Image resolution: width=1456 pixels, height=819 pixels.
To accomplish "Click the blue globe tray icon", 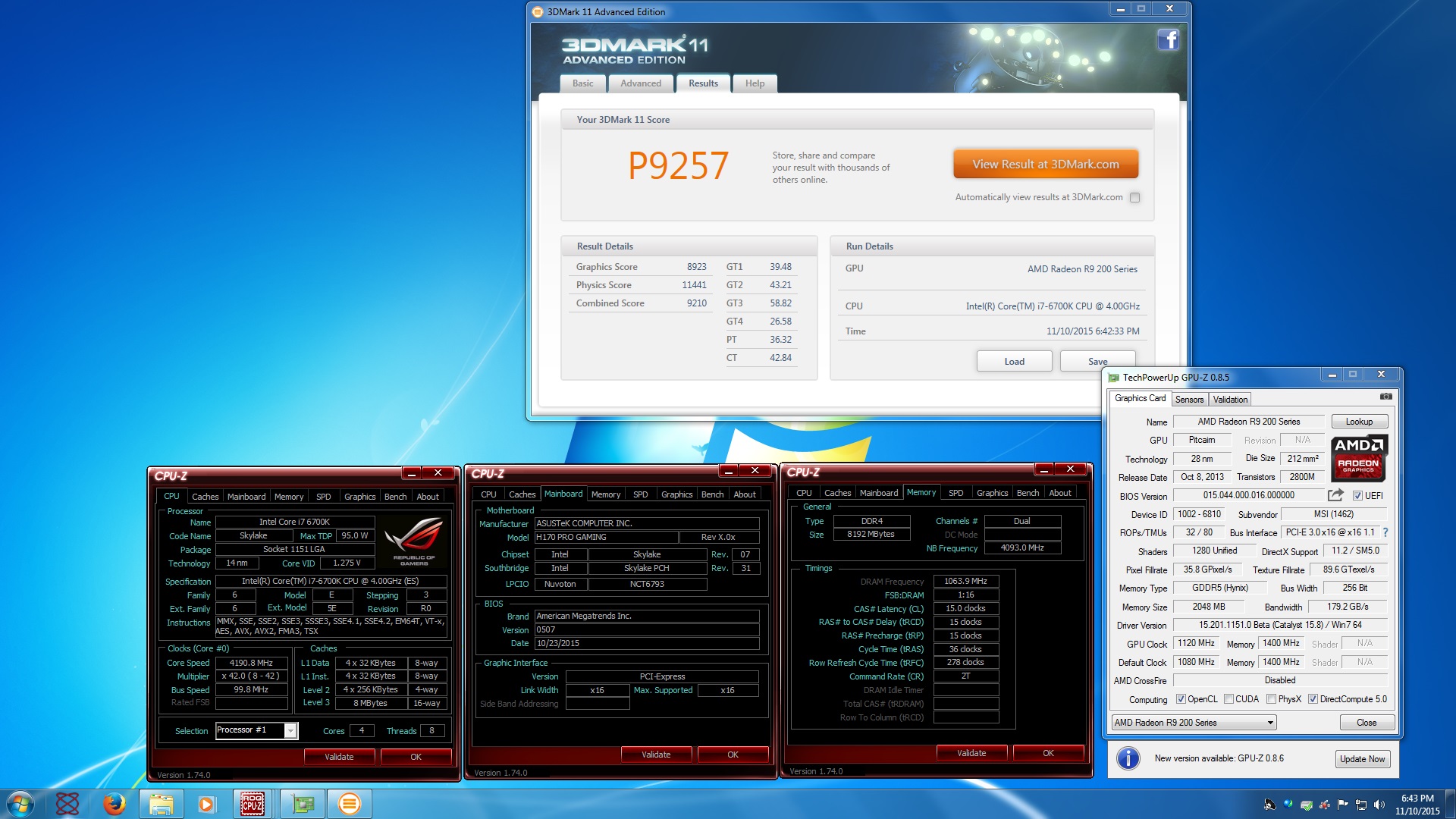I will pyautogui.click(x=1288, y=803).
